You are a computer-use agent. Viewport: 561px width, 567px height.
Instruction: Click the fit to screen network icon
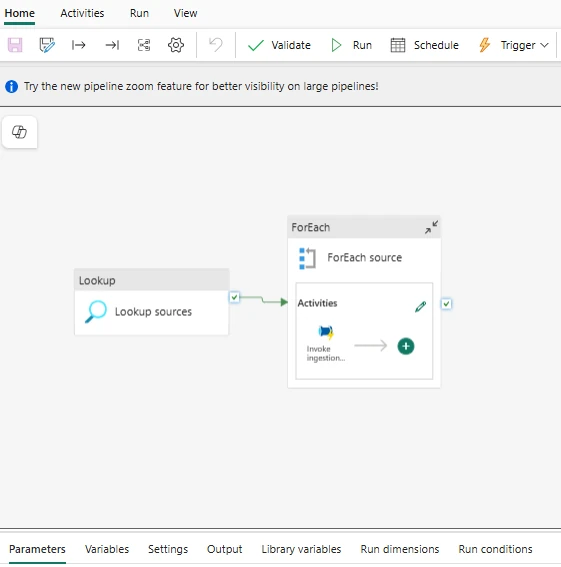pyautogui.click(x=144, y=45)
